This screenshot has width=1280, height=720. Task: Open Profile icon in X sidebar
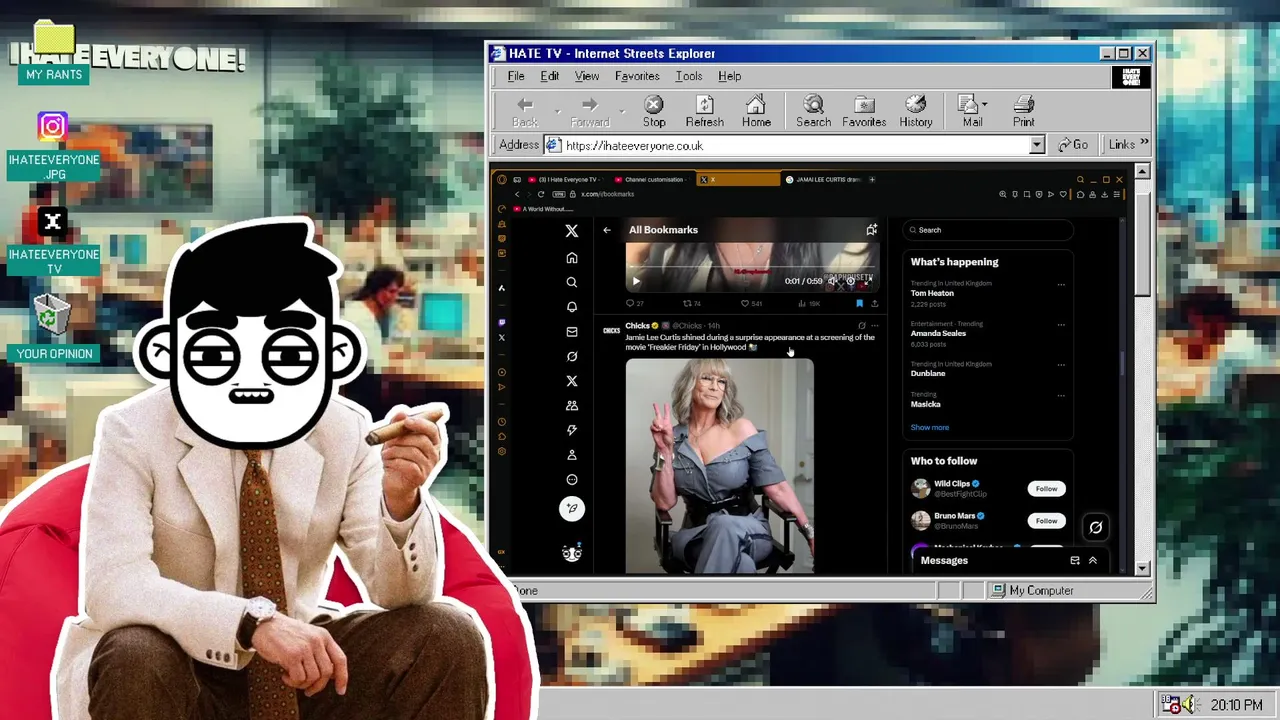tap(572, 455)
